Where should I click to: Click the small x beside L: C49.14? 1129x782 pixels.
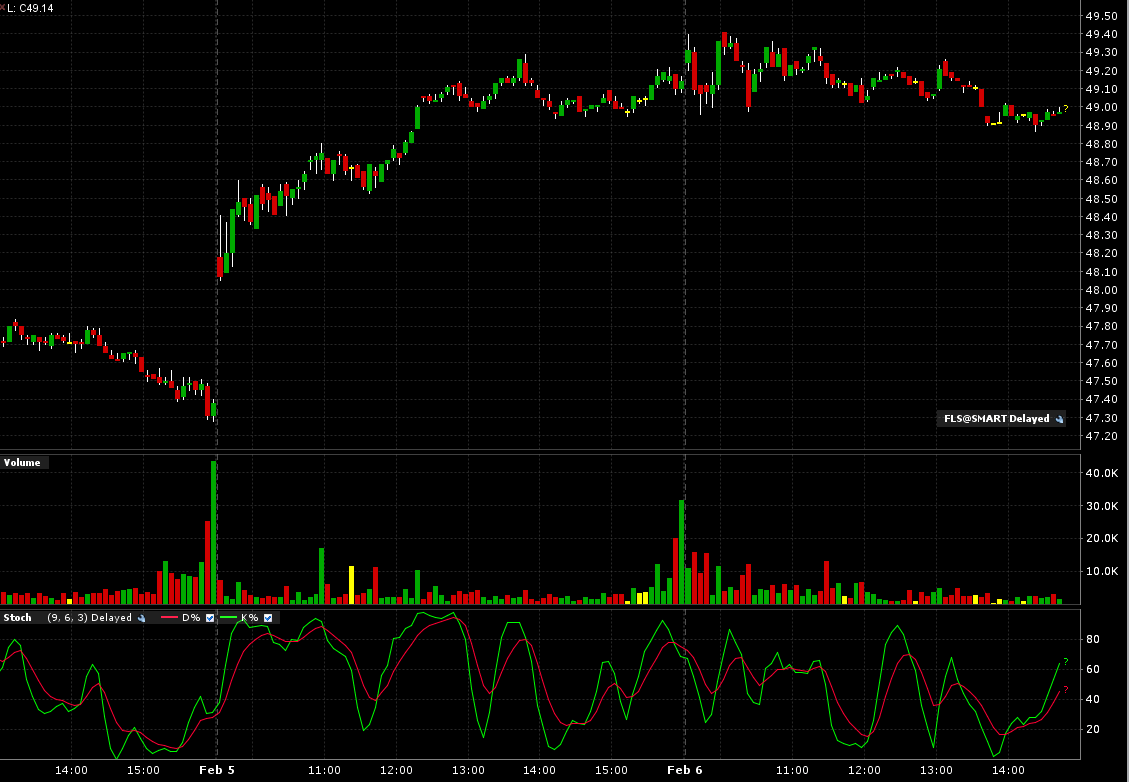click(2, 8)
